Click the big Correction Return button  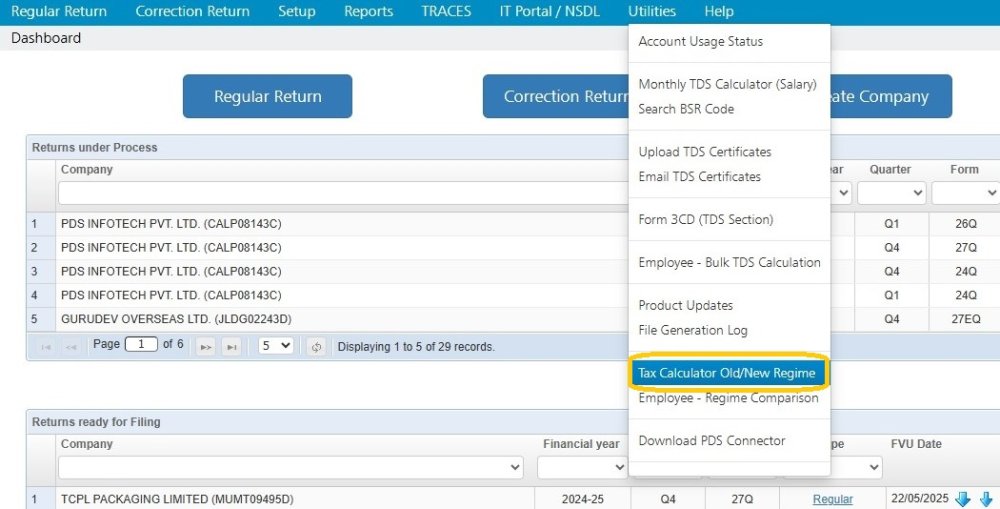[x=555, y=96]
